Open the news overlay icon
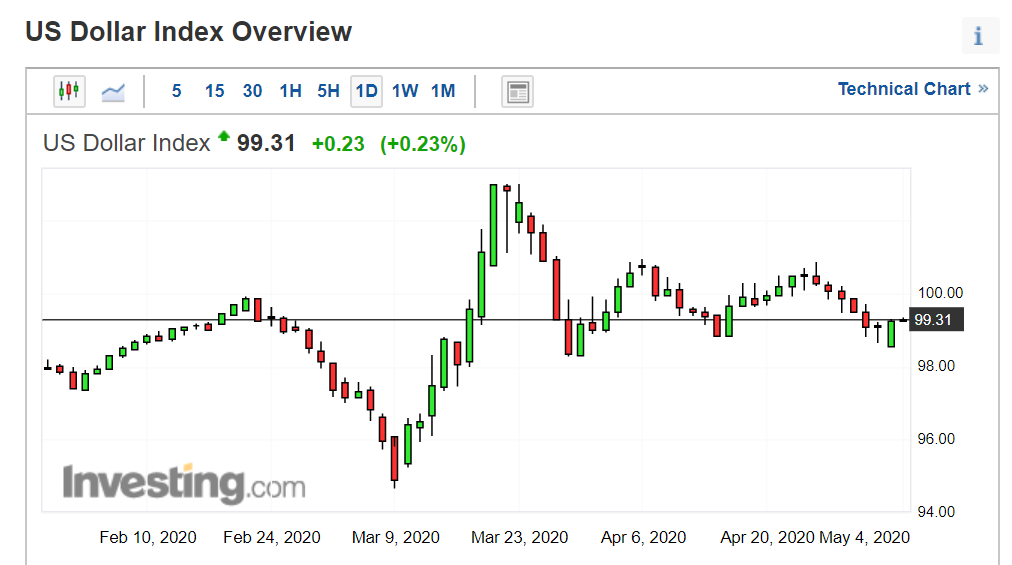1012x565 pixels. [517, 92]
